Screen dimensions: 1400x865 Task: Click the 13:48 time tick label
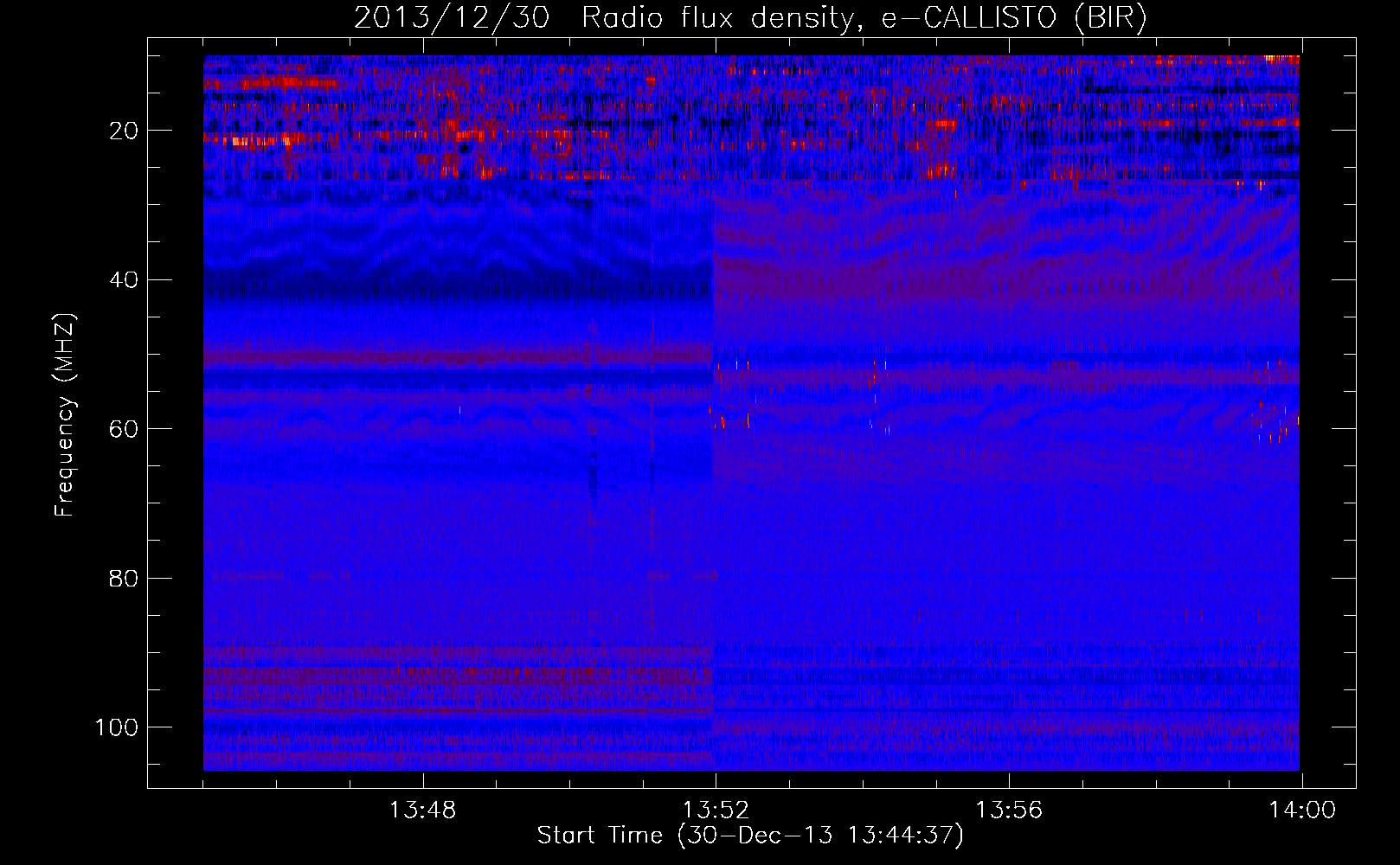[422, 811]
